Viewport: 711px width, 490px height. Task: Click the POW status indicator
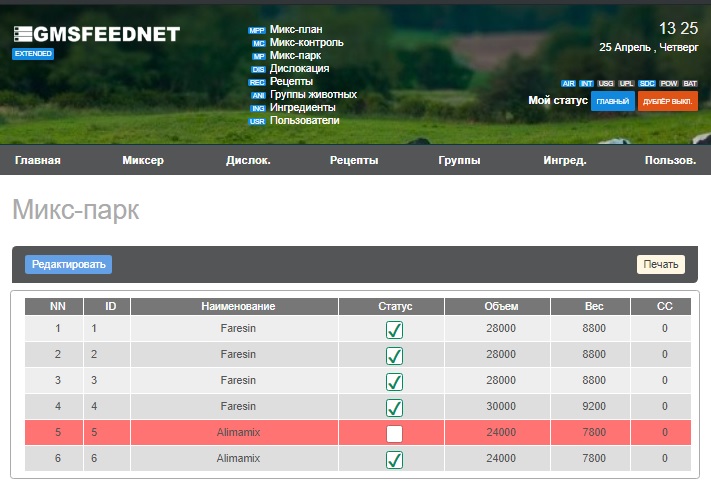point(668,83)
